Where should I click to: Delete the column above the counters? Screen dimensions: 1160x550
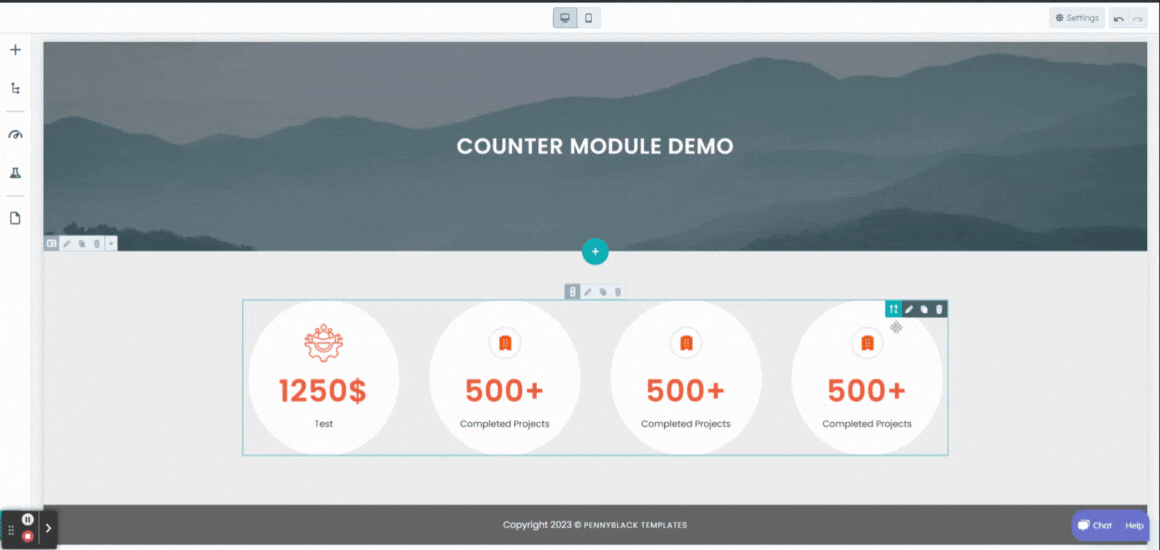point(618,292)
